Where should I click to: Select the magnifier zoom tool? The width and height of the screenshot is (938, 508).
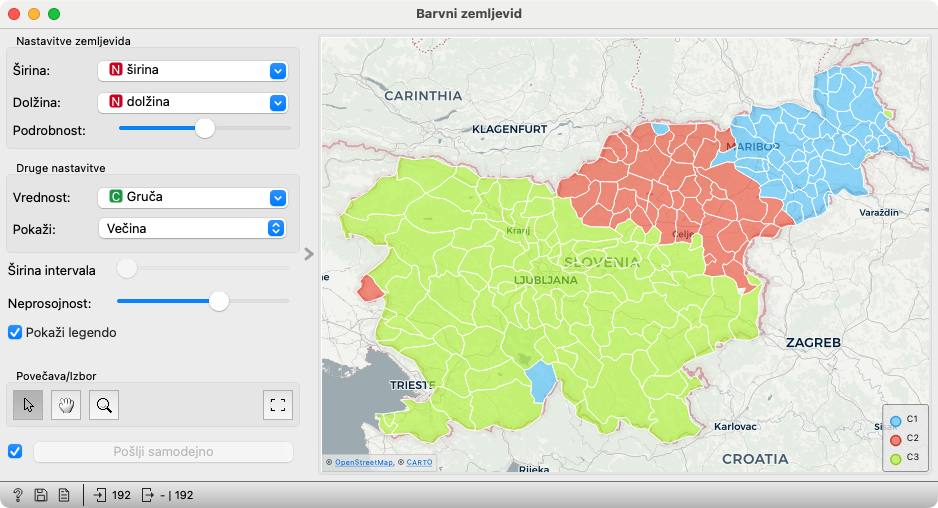104,405
